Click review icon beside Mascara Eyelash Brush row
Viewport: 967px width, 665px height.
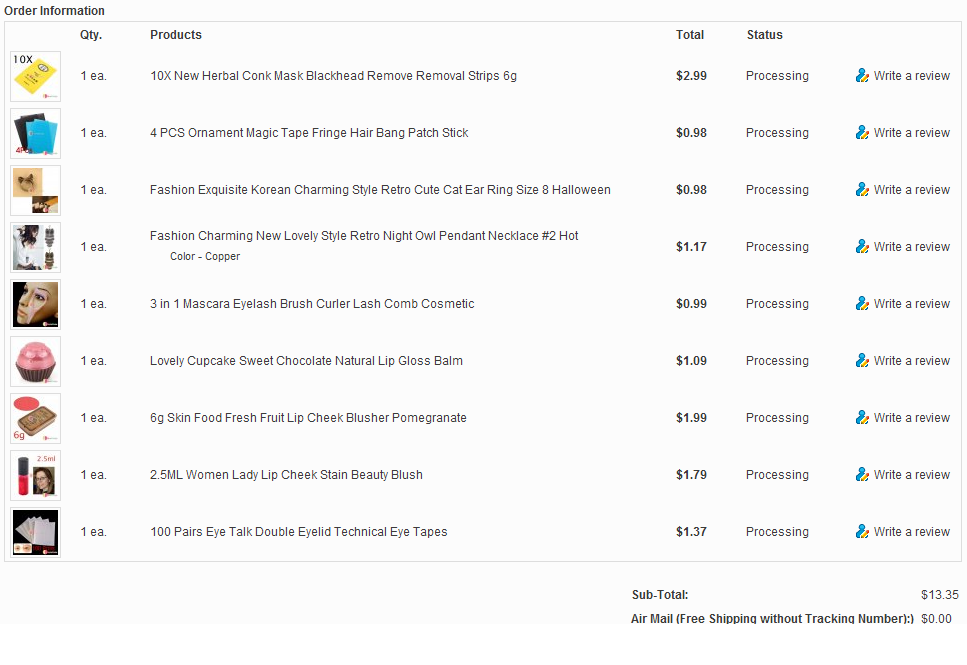pos(862,304)
